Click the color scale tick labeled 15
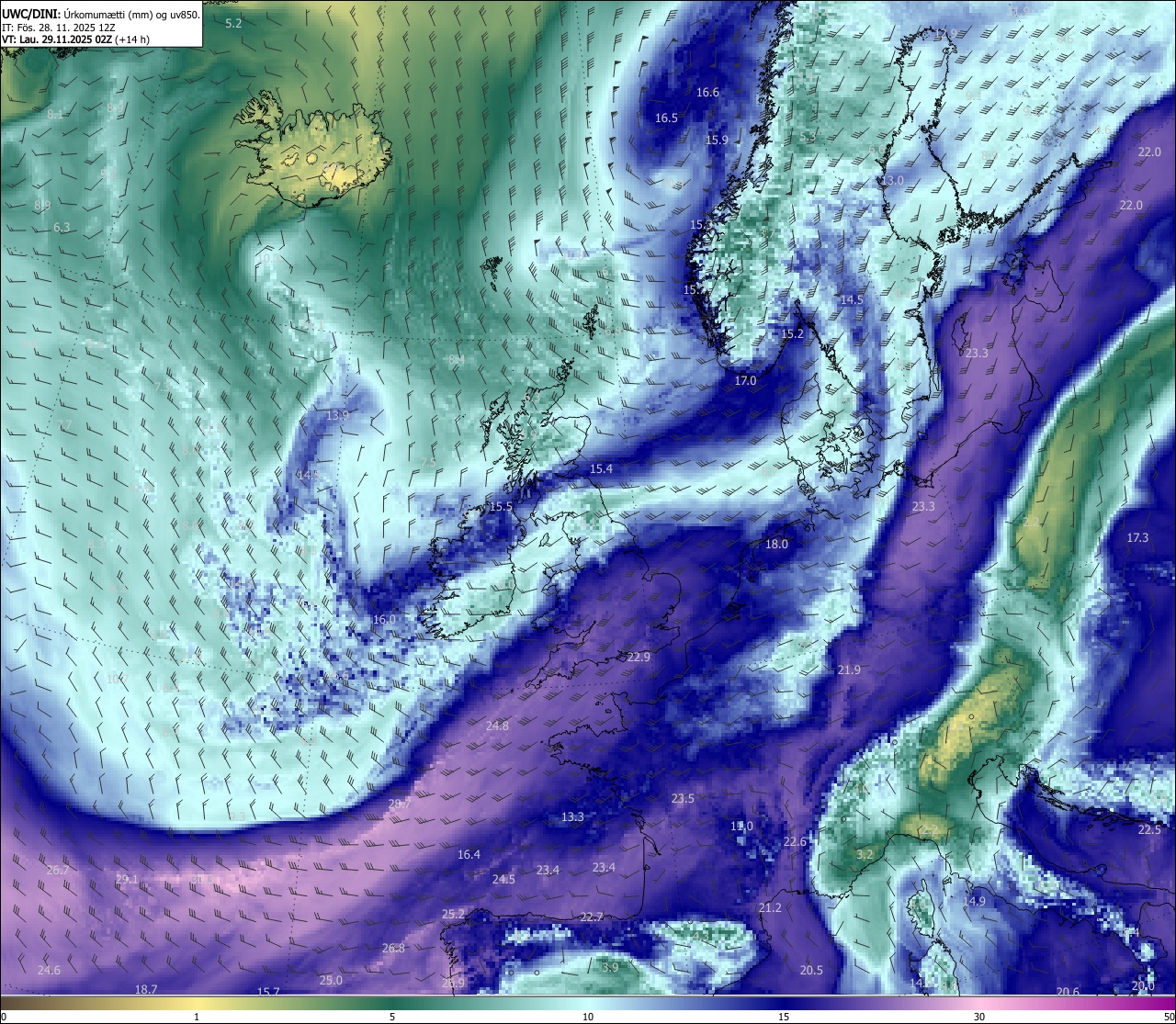The width and height of the screenshot is (1176, 1024). (x=784, y=1016)
